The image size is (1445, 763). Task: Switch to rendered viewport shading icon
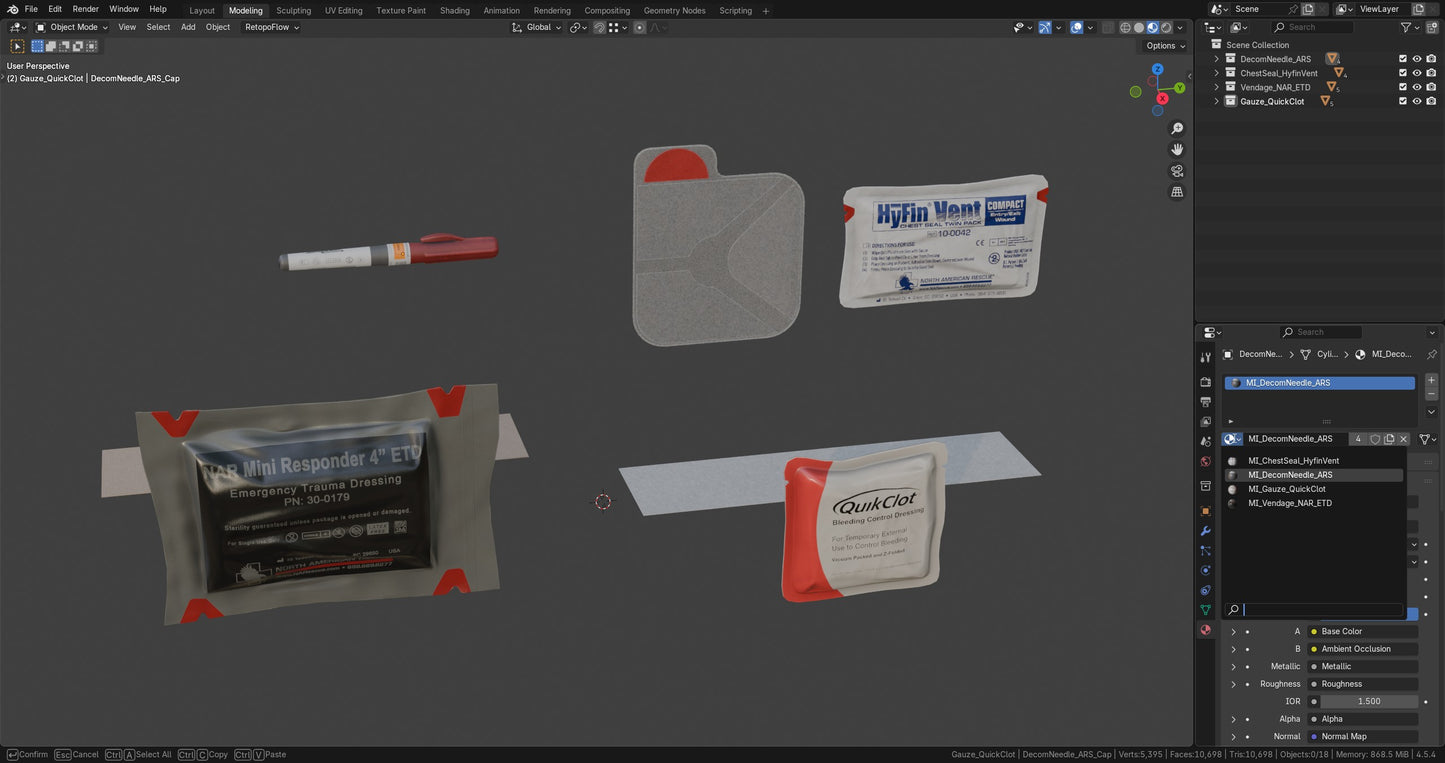click(1166, 27)
